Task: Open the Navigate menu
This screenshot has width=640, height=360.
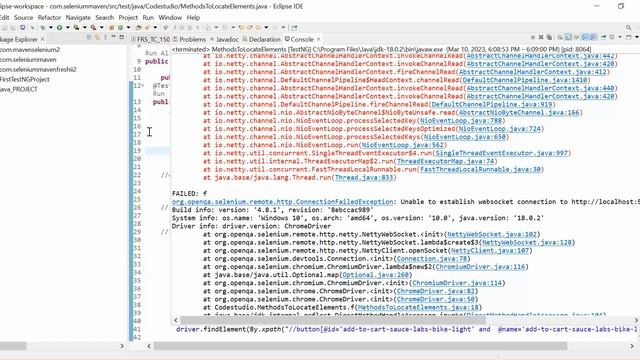Action: (x=78, y=18)
